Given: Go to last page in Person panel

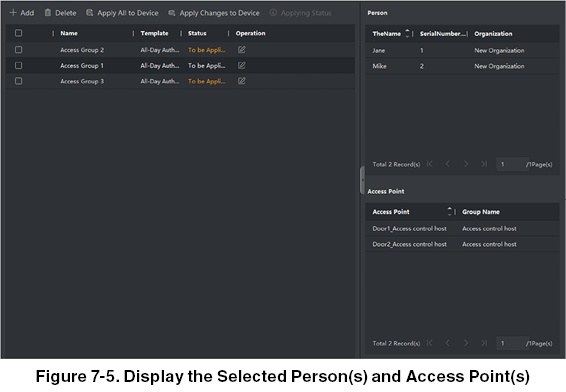Looking at the screenshot, I should point(484,164).
